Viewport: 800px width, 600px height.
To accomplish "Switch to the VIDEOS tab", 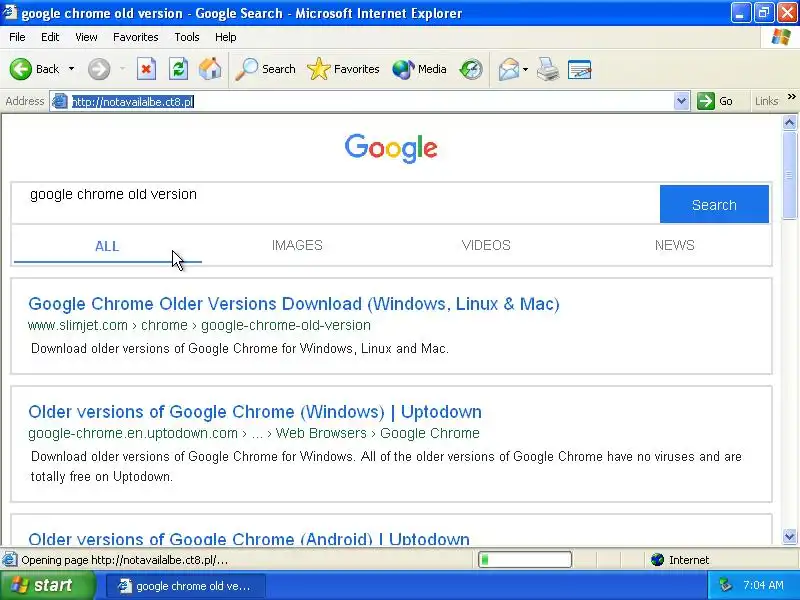I will pos(486,245).
